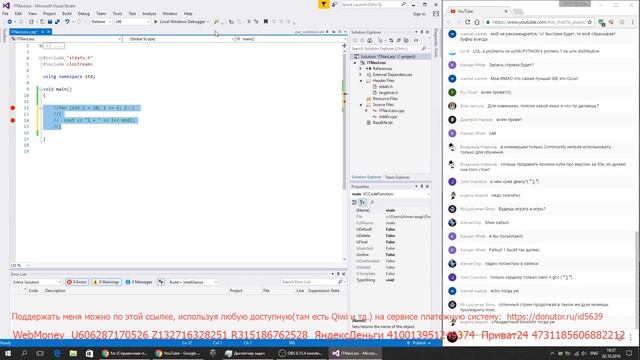Click the breakpoint dot on line 14
This screenshot has width=640, height=360.
(13, 120)
